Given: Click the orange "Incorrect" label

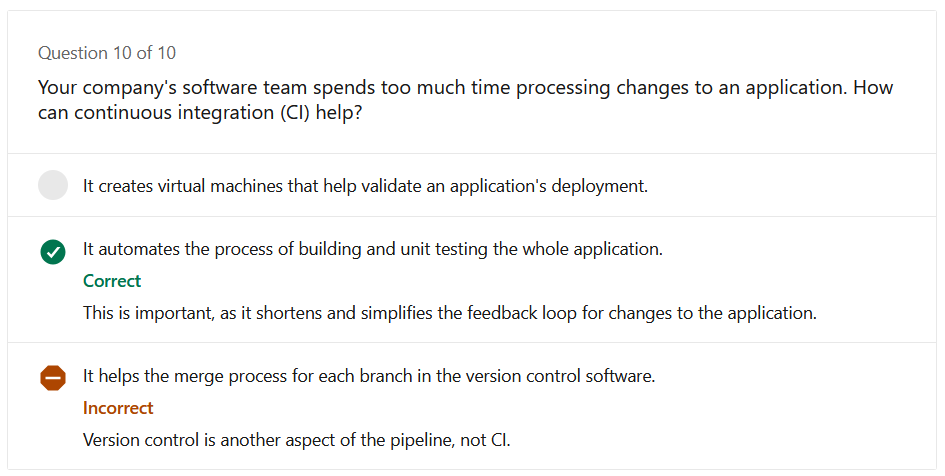Looking at the screenshot, I should pos(118,408).
